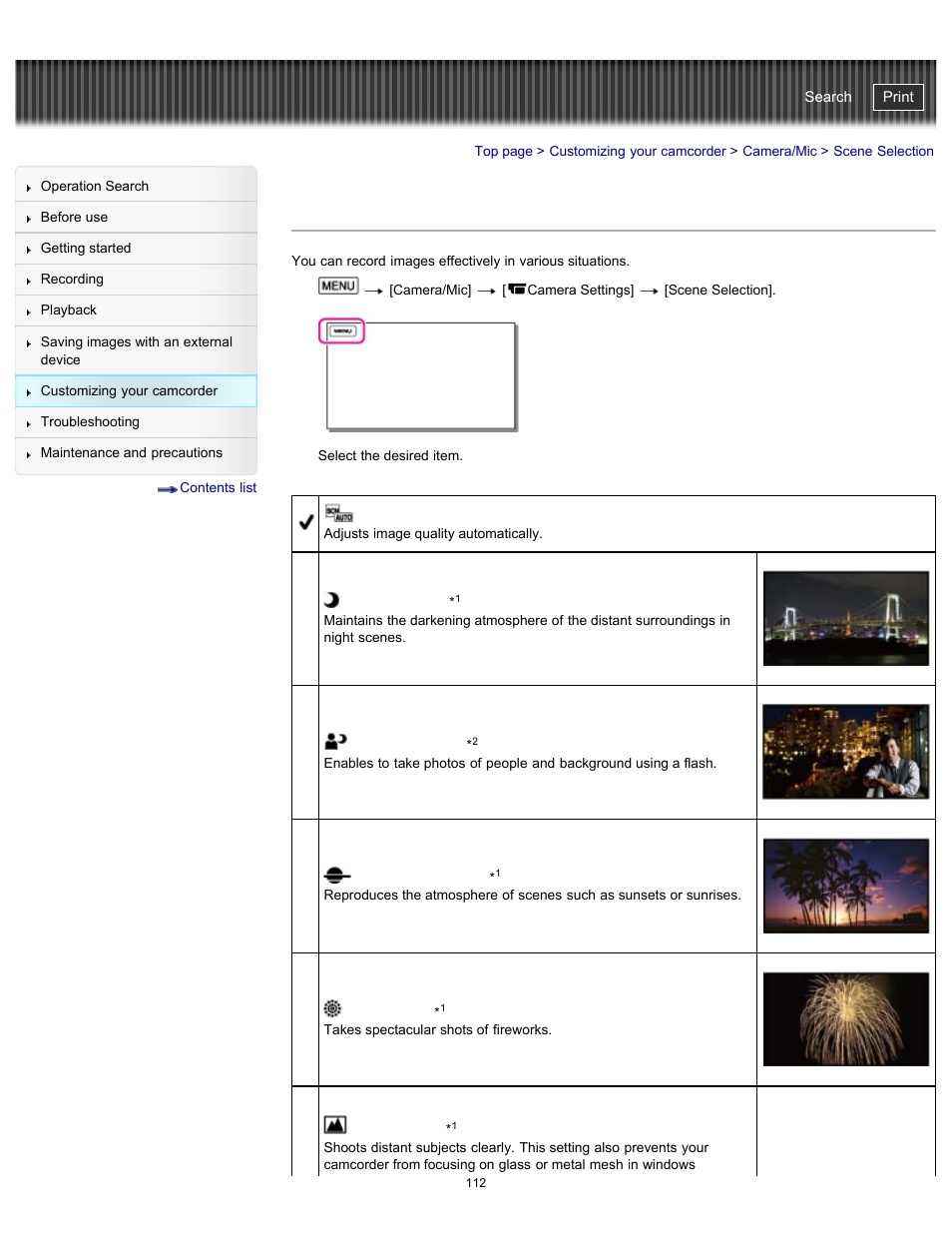View the sunset palm trees photo
Screen dimensions: 952x1233
pyautogui.click(x=846, y=886)
